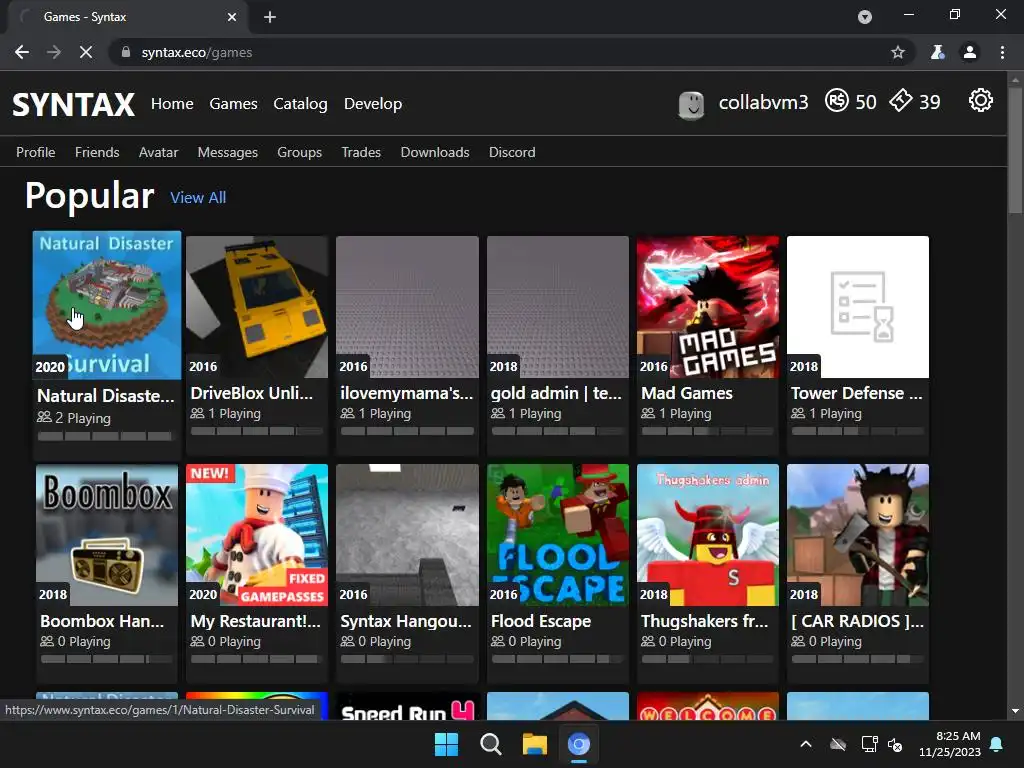Open the Groups sub-navigation link
Viewport: 1024px width, 768px height.
point(299,152)
